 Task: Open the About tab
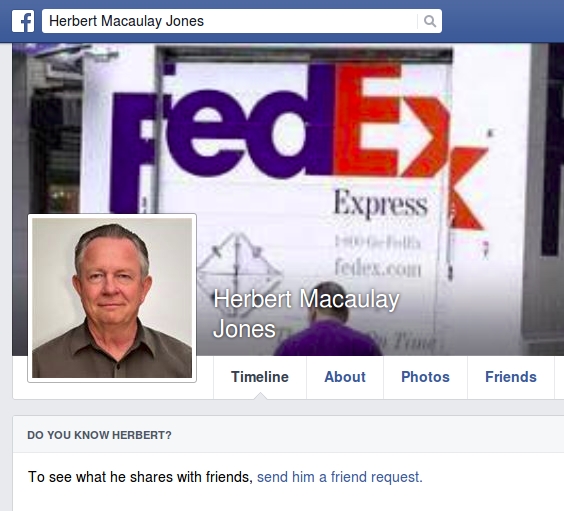(345, 377)
